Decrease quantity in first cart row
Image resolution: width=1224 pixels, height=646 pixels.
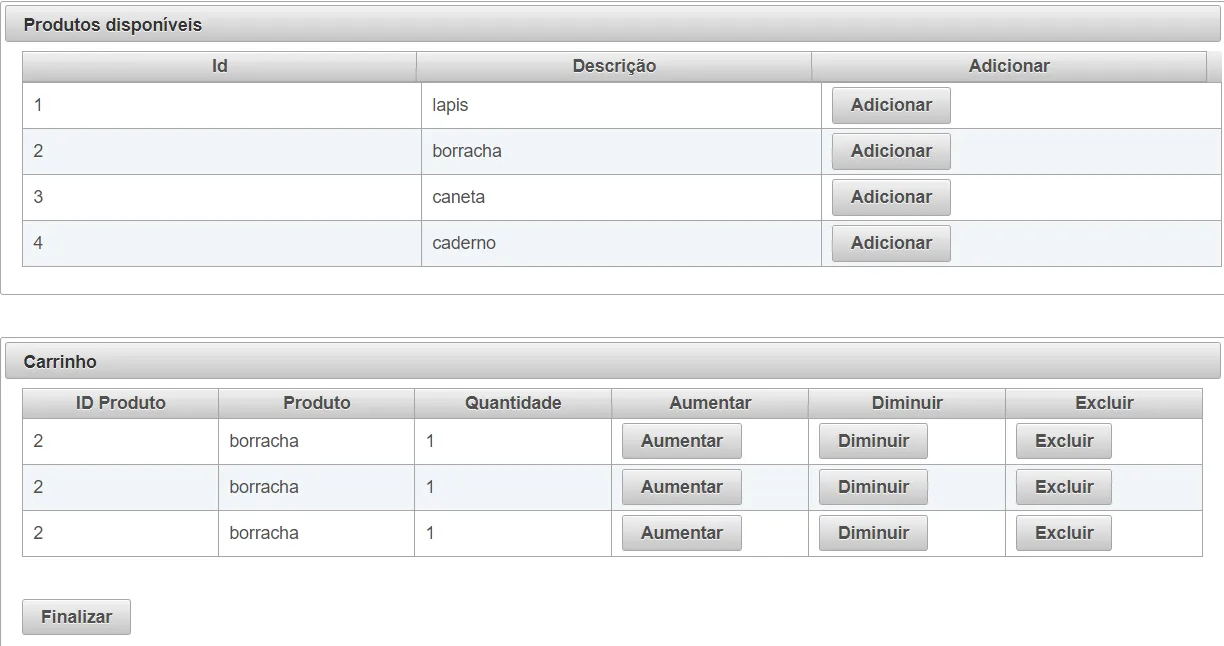(873, 441)
